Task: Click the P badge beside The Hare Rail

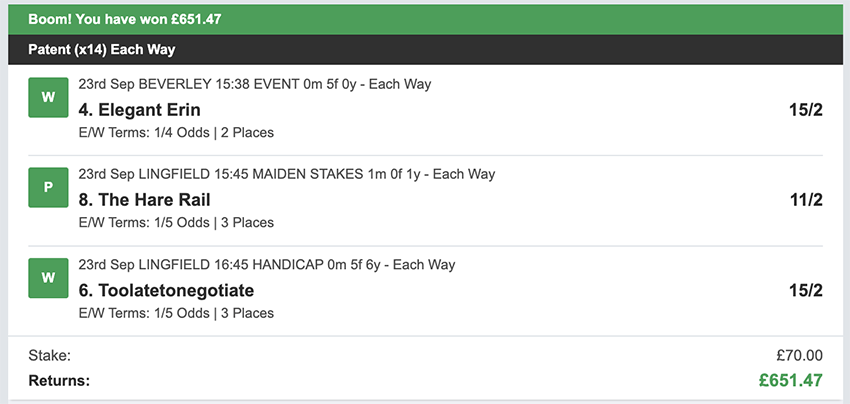Action: click(x=47, y=188)
